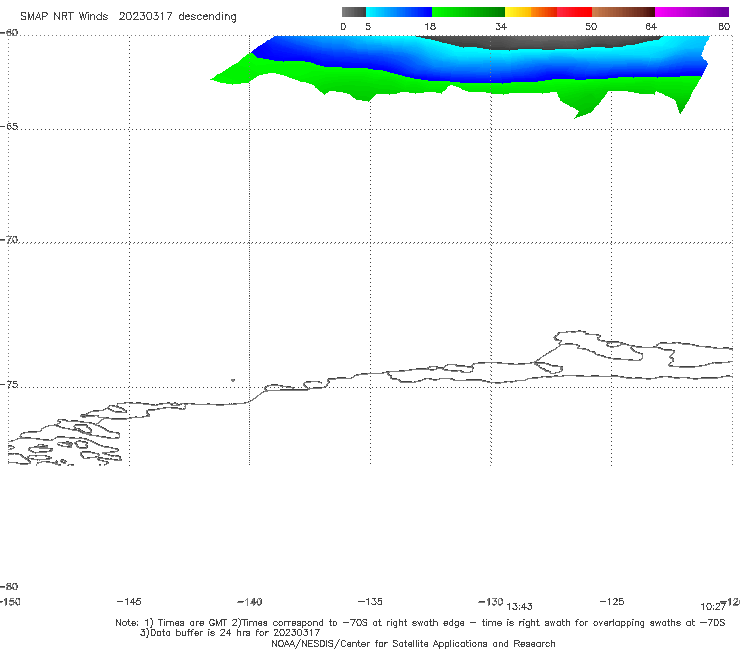Click the swath time label '10:27'
Image resolution: width=740 pixels, height=650 pixels.
713,607
